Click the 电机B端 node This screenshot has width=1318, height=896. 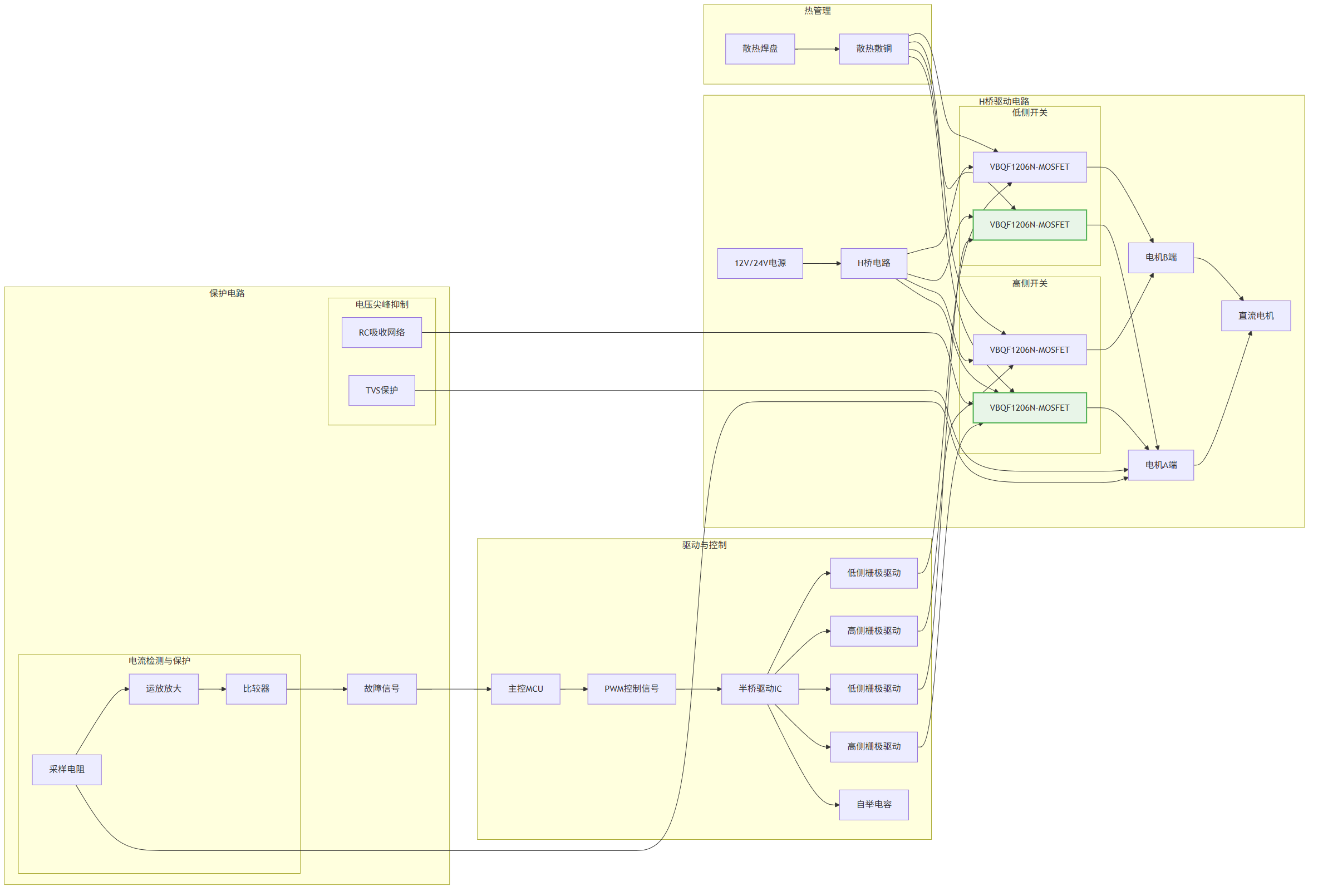point(1161,258)
